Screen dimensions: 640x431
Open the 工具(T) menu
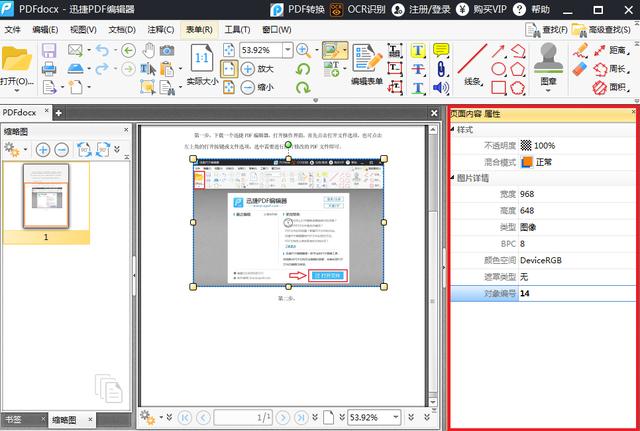[237, 30]
